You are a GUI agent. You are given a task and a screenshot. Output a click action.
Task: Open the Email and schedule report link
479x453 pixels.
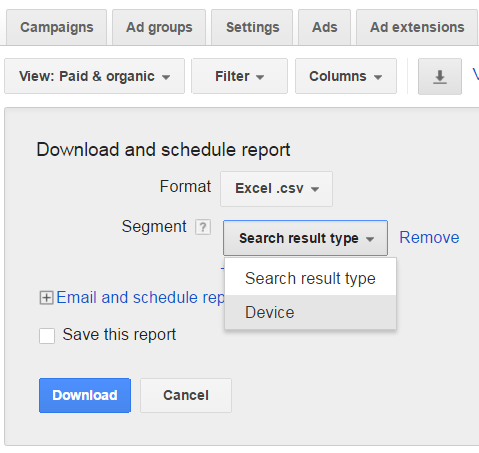[141, 297]
